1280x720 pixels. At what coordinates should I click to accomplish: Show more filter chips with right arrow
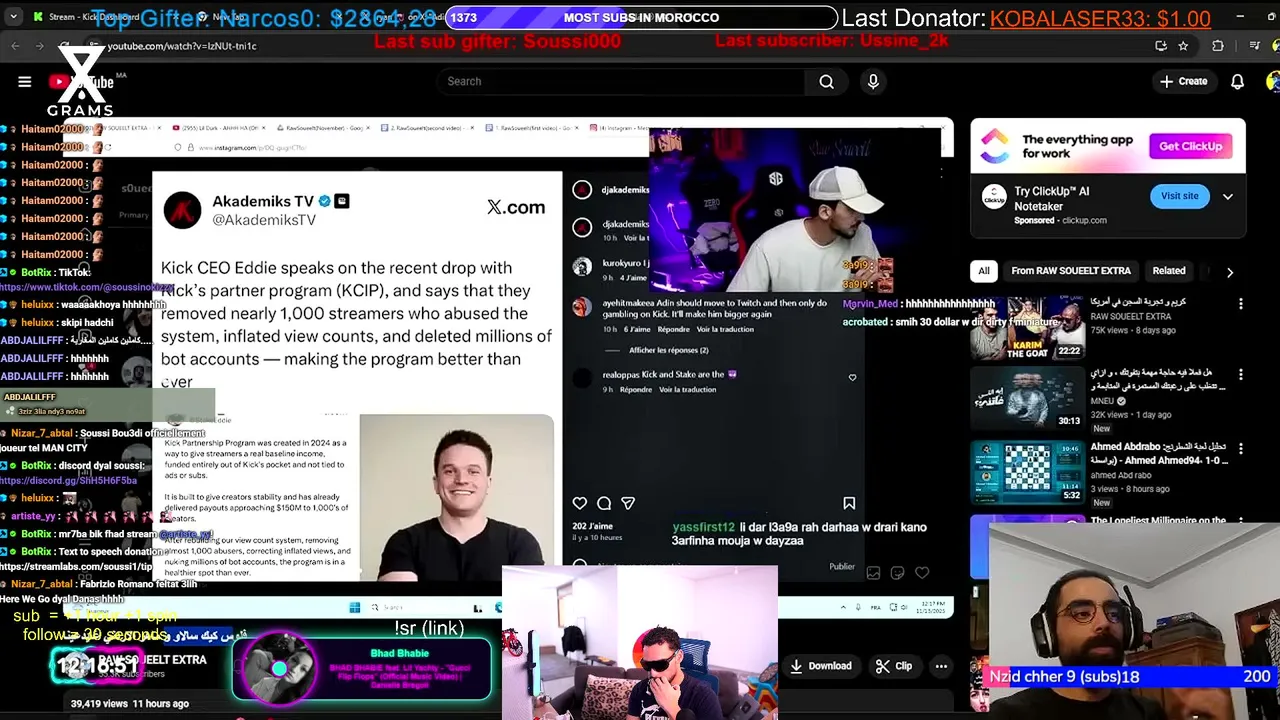tap(1230, 272)
